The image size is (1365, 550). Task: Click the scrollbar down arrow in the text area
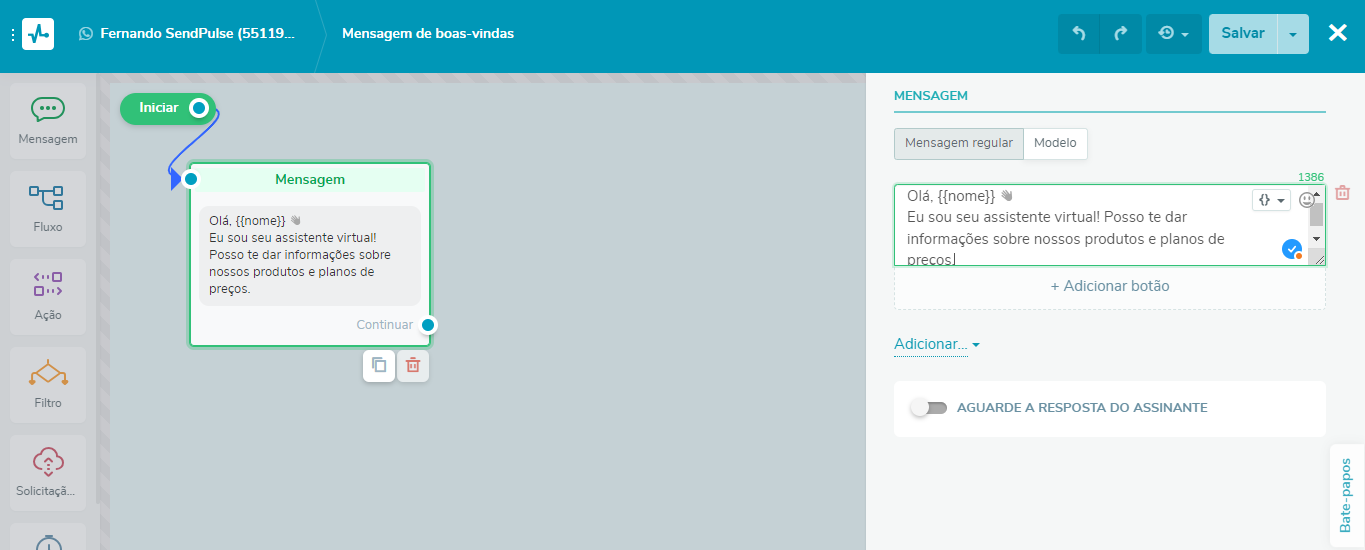(x=1317, y=239)
